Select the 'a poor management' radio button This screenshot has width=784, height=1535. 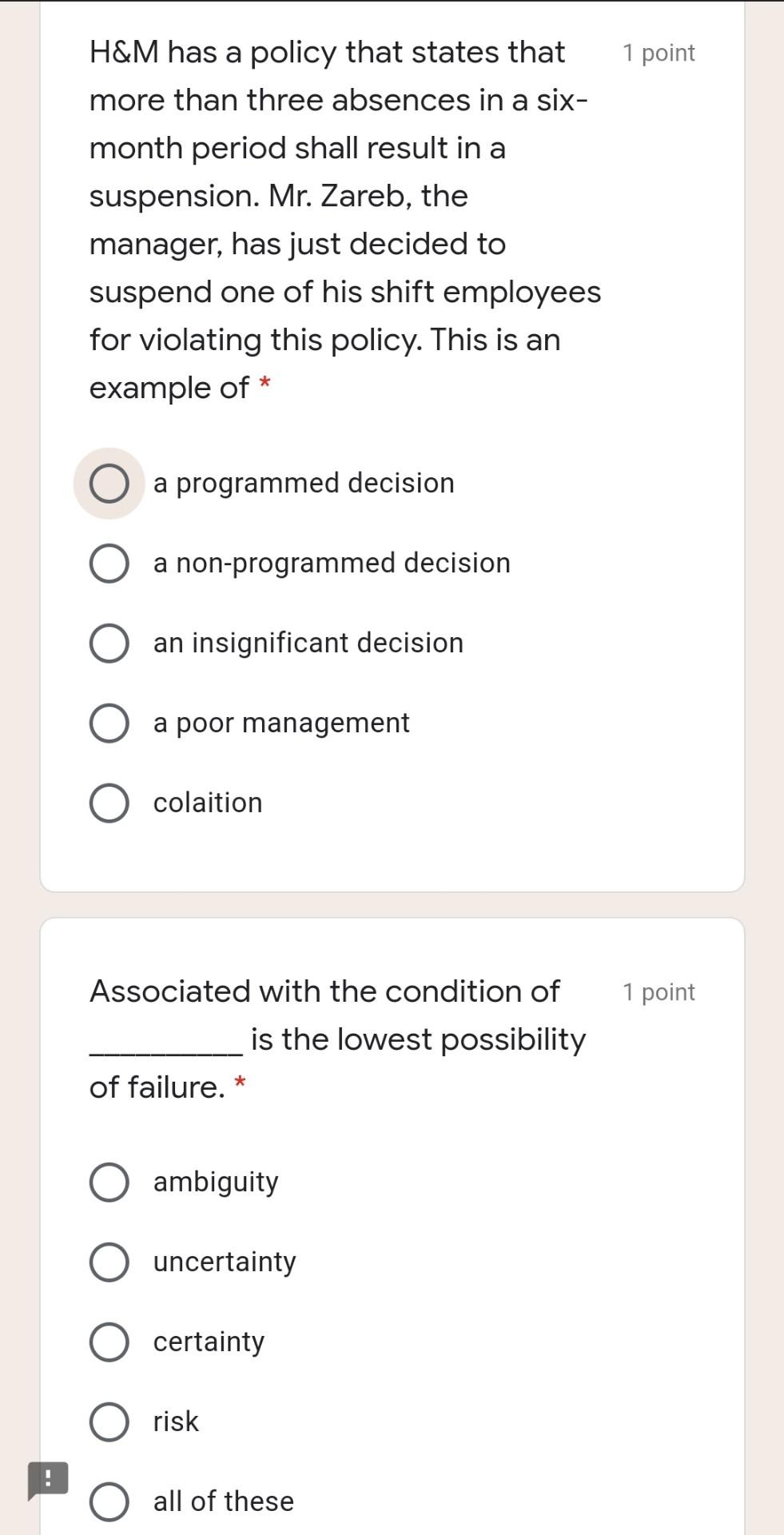[x=109, y=724]
